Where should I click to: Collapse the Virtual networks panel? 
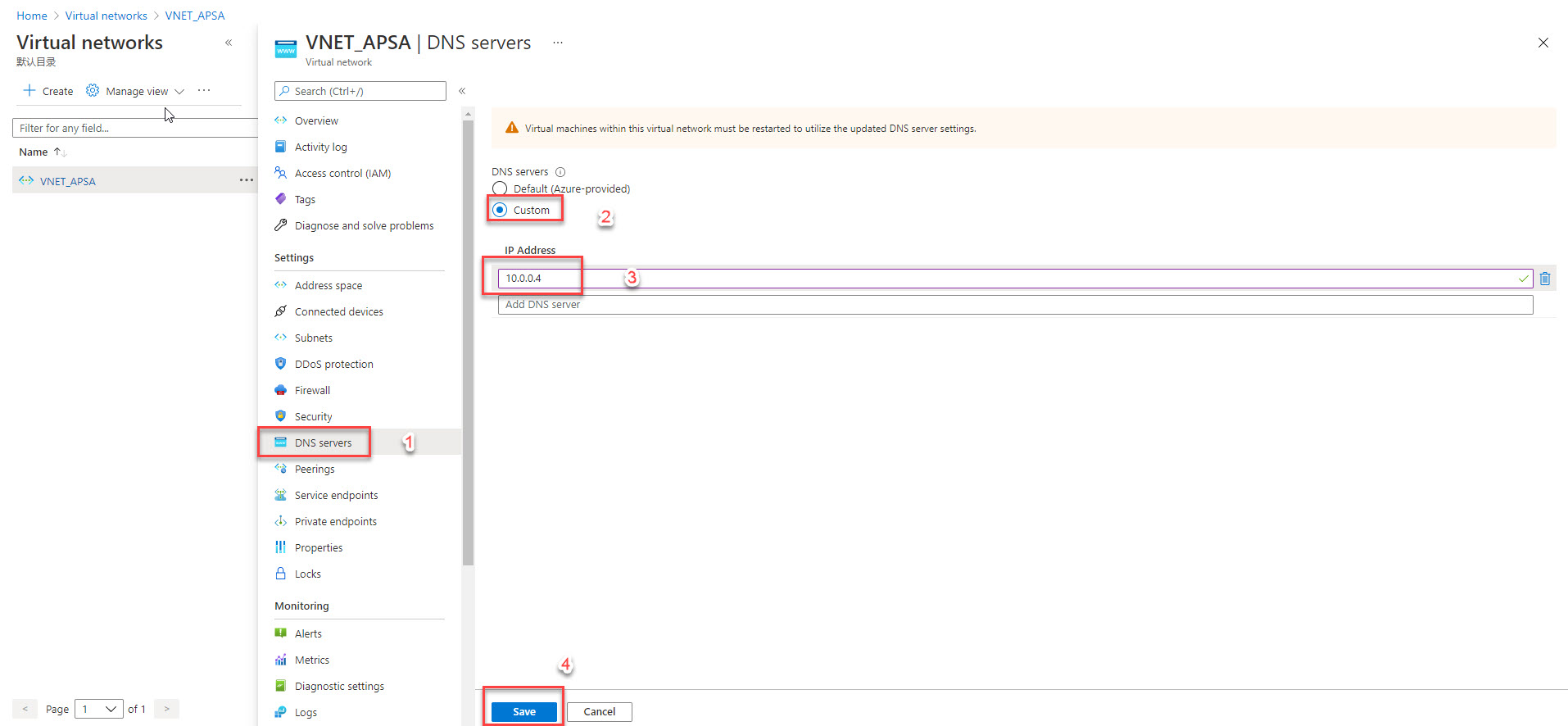229,43
